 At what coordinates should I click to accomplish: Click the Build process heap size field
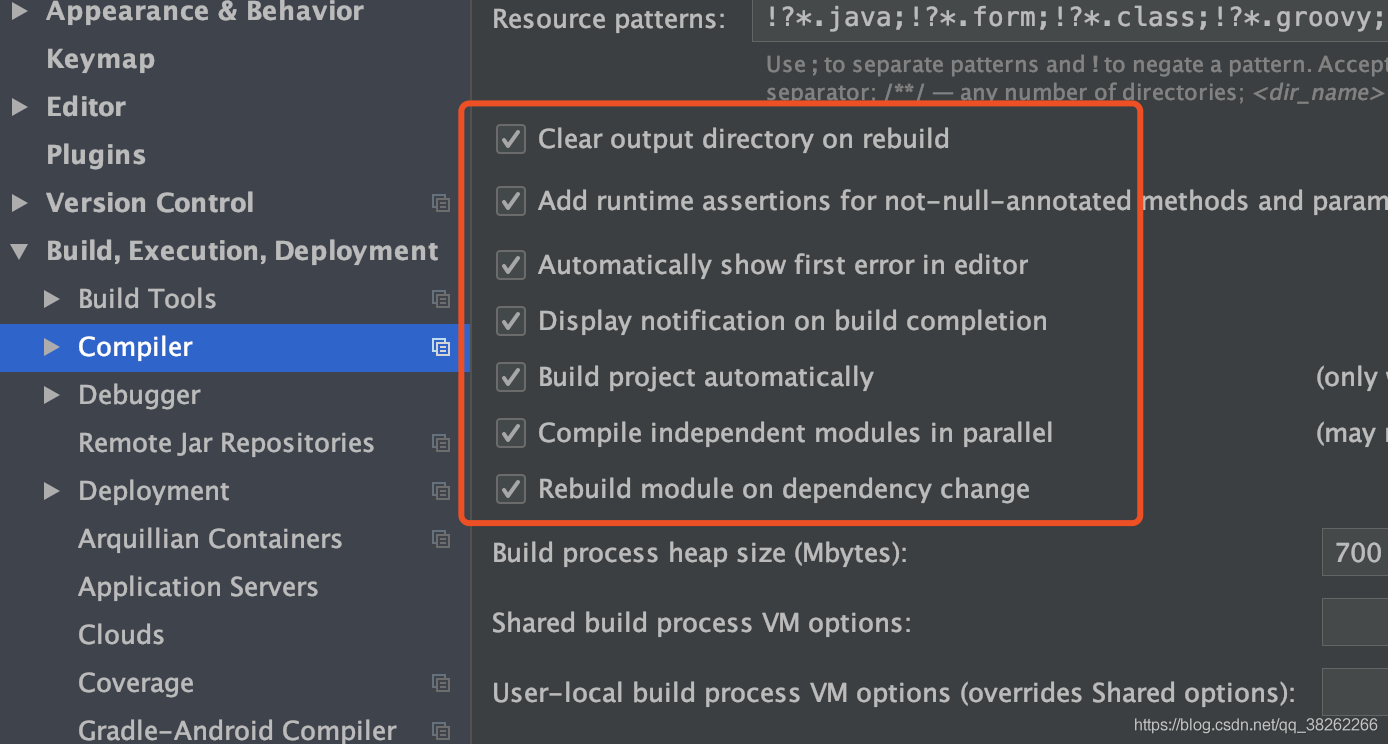pyautogui.click(x=1355, y=553)
